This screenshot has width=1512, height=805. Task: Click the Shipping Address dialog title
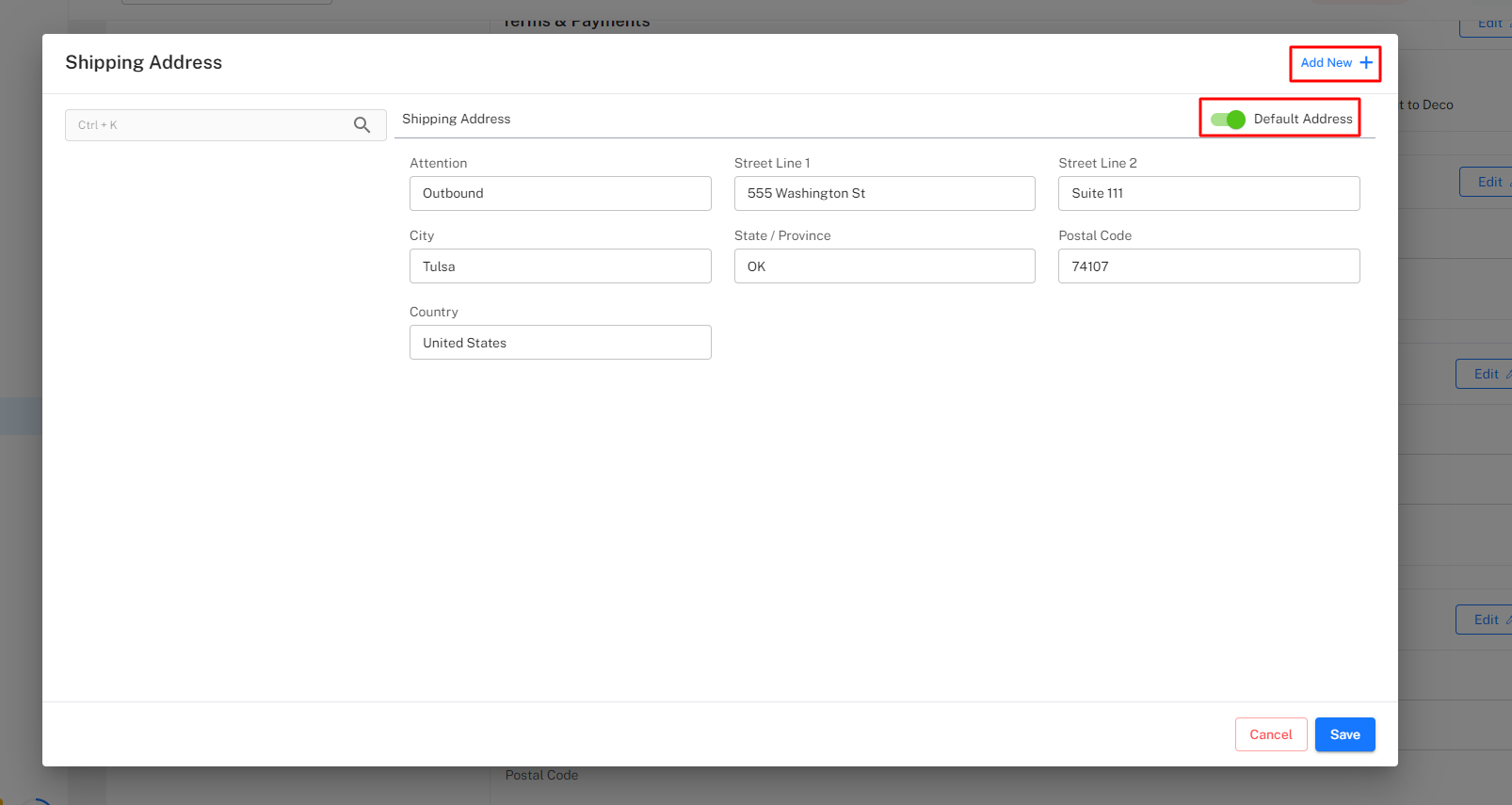tap(143, 62)
